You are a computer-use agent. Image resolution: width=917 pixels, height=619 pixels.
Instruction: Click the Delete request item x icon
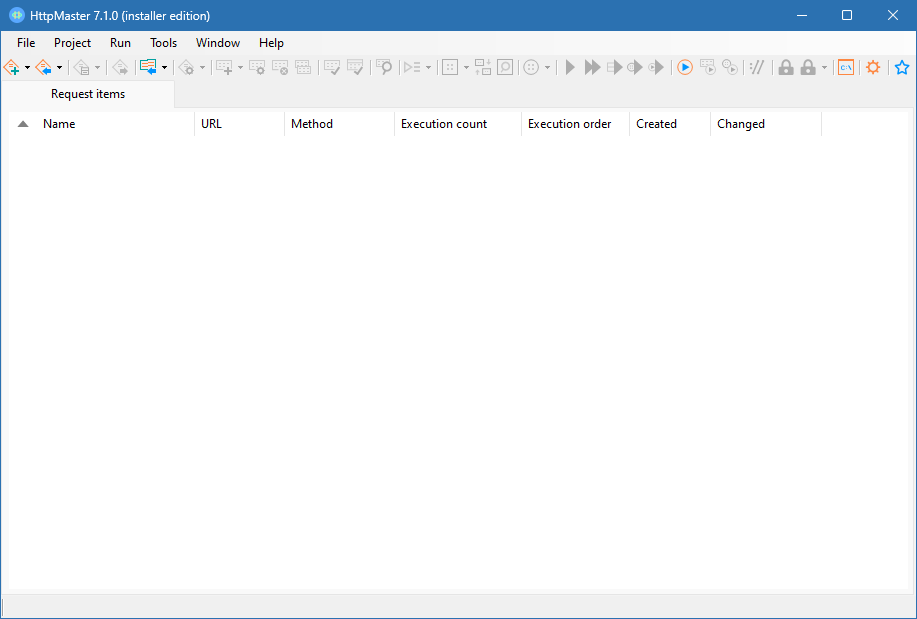coord(280,68)
